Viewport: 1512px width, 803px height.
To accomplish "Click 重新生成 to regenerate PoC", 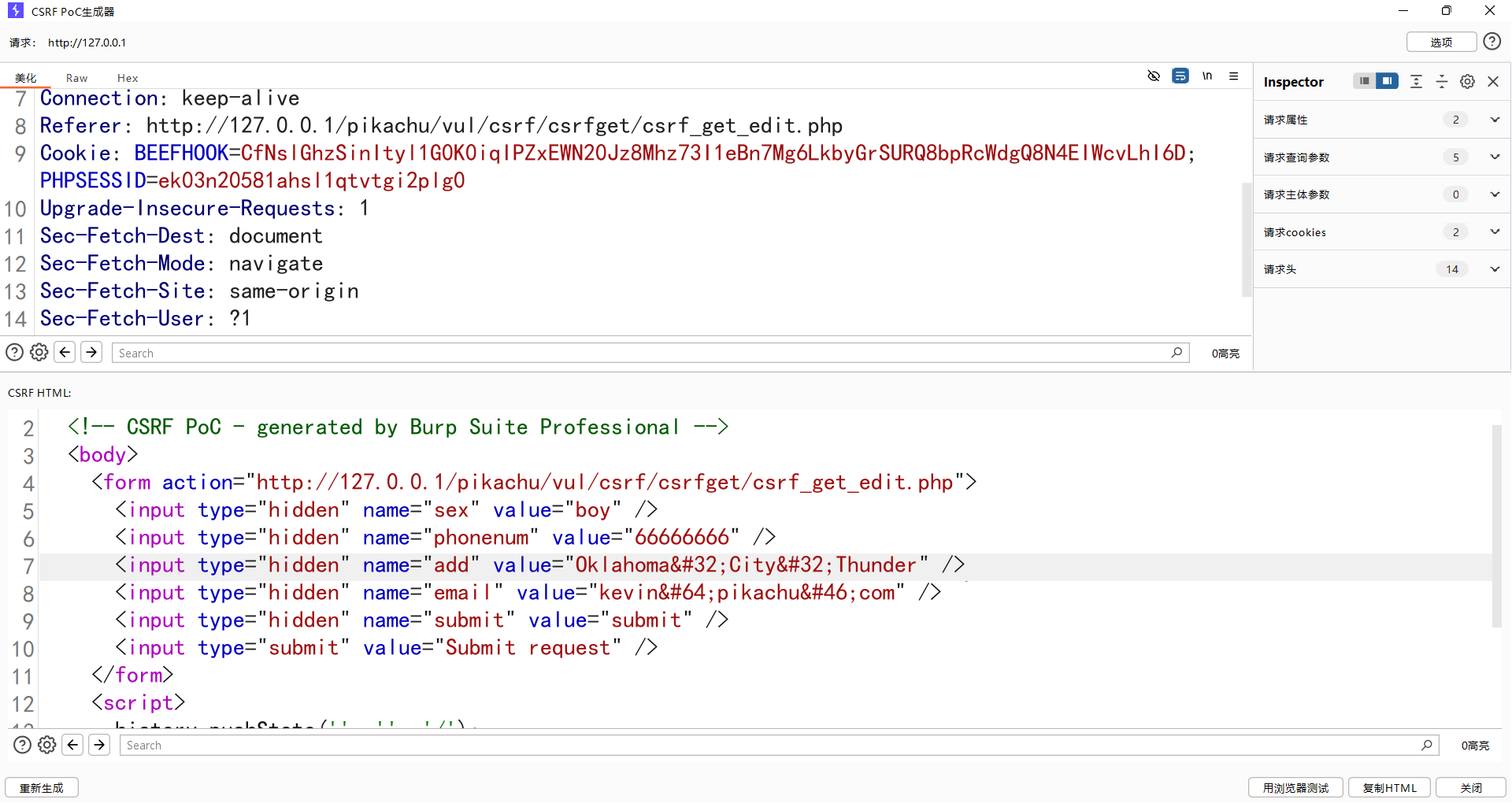I will pos(42,787).
